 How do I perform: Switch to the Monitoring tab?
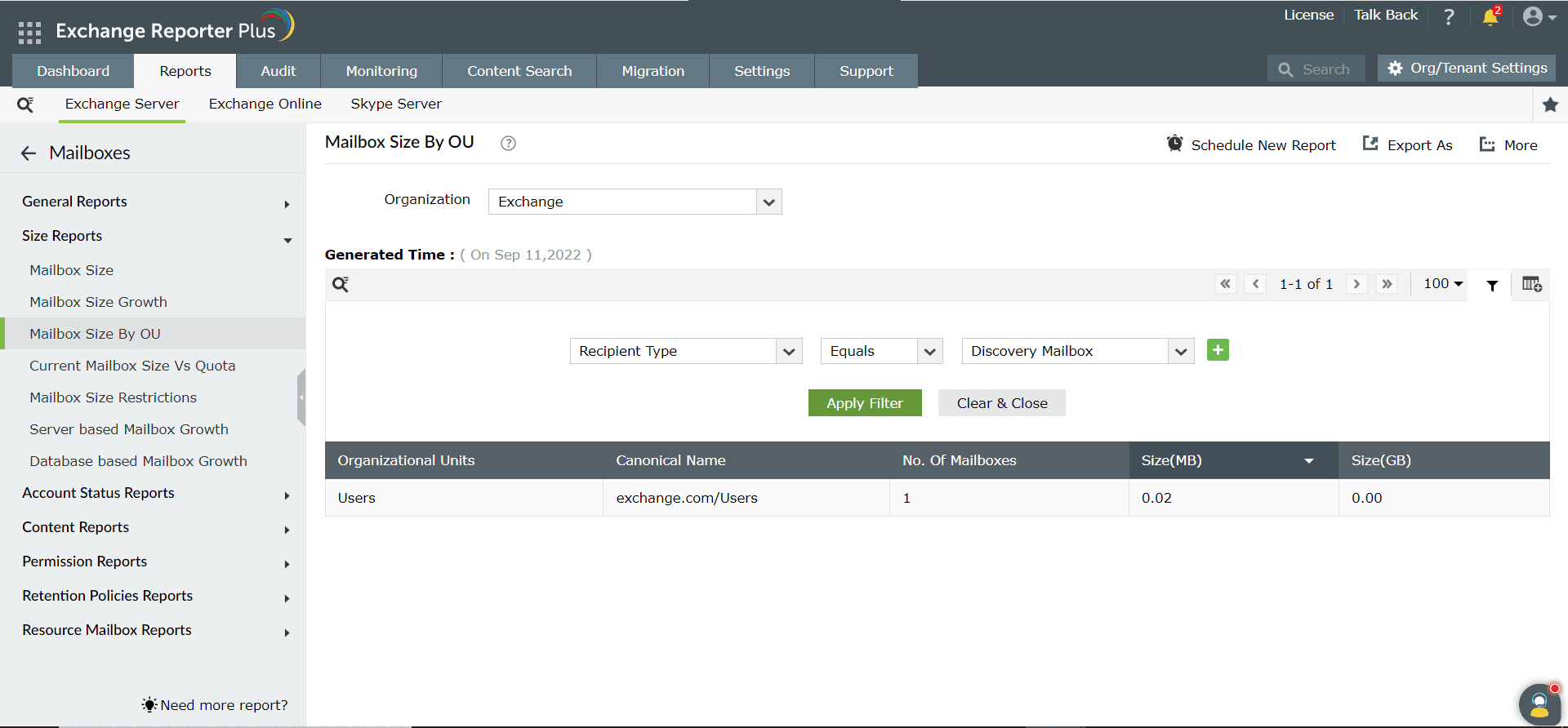(x=381, y=71)
